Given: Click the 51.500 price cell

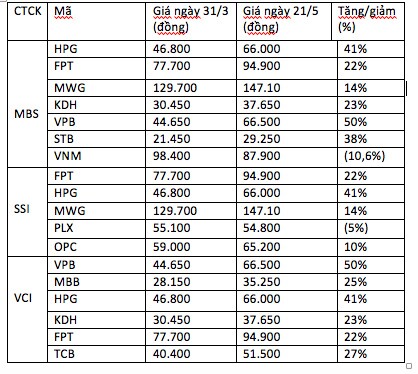Looking at the screenshot, I should [x=287, y=354].
